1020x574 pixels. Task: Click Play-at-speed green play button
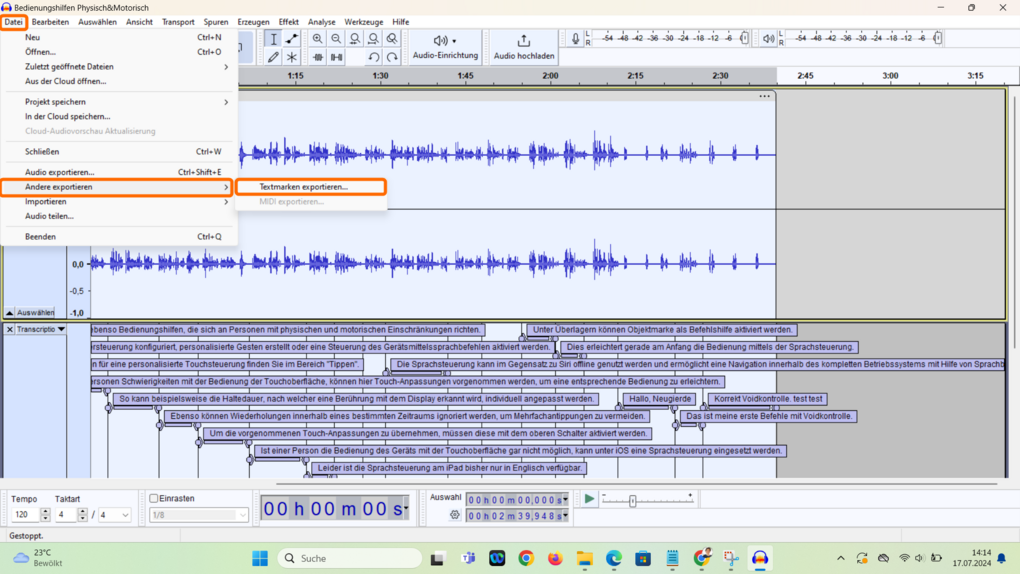(589, 499)
